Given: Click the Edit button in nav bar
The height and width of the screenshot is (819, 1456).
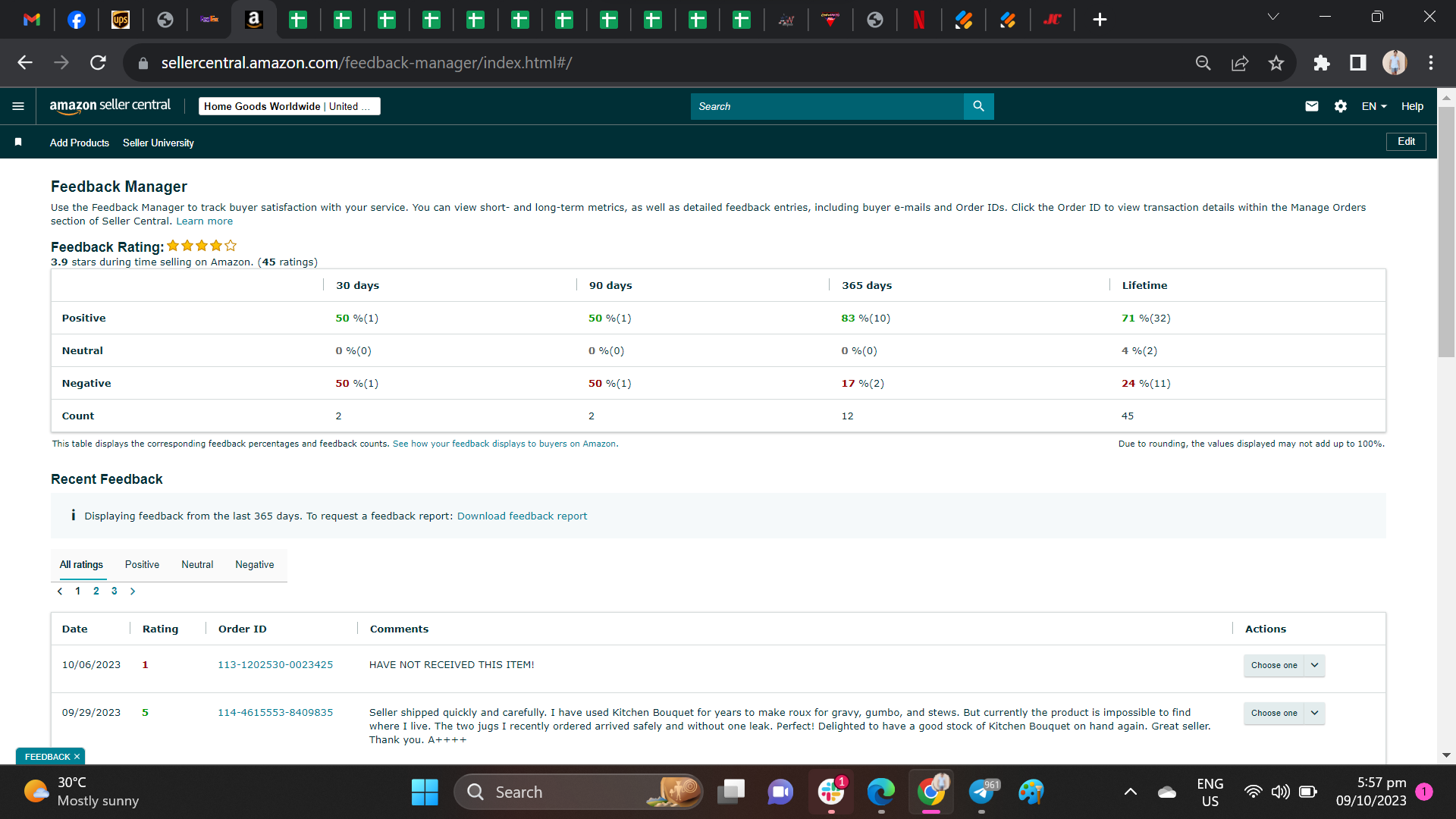Looking at the screenshot, I should pos(1406,142).
